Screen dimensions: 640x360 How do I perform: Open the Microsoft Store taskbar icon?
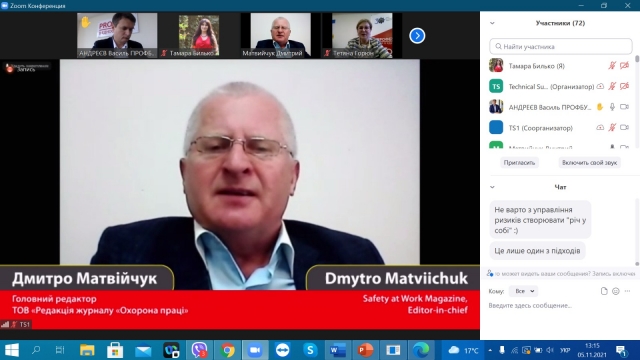pyautogui.click(x=115, y=350)
